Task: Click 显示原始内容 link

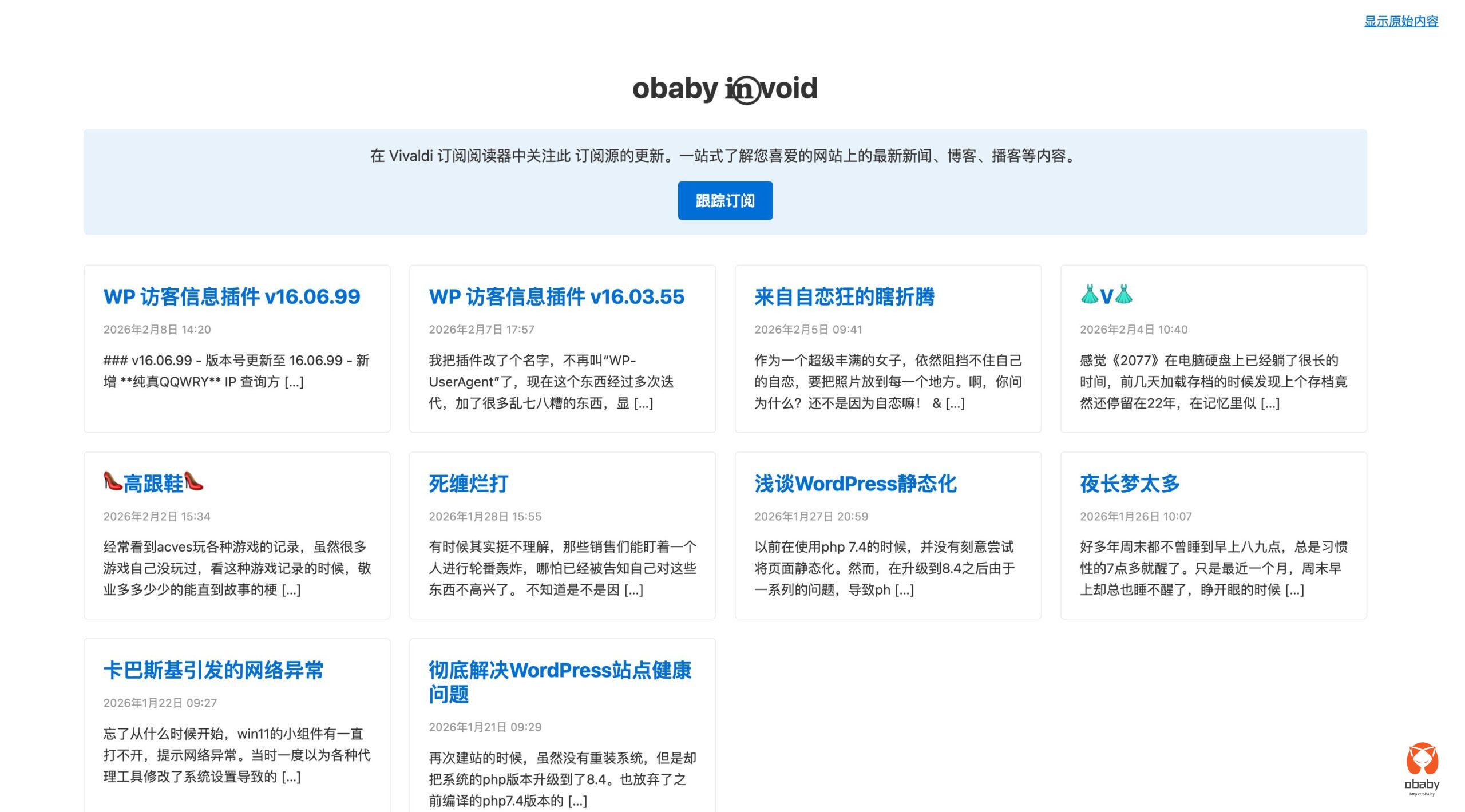Action: 1400,22
